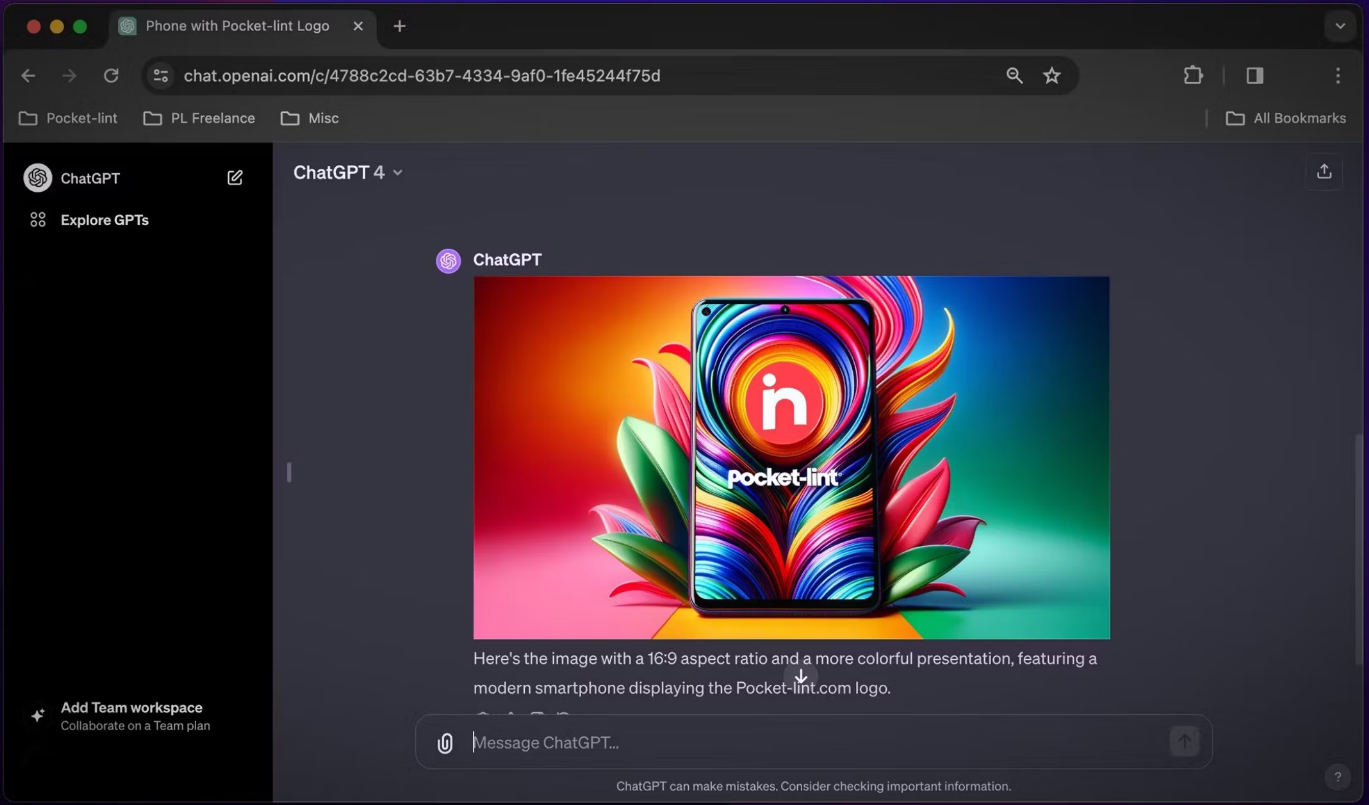Viewport: 1369px width, 805px height.
Task: Jump to the bottom with the down-arrow button
Action: (x=800, y=677)
